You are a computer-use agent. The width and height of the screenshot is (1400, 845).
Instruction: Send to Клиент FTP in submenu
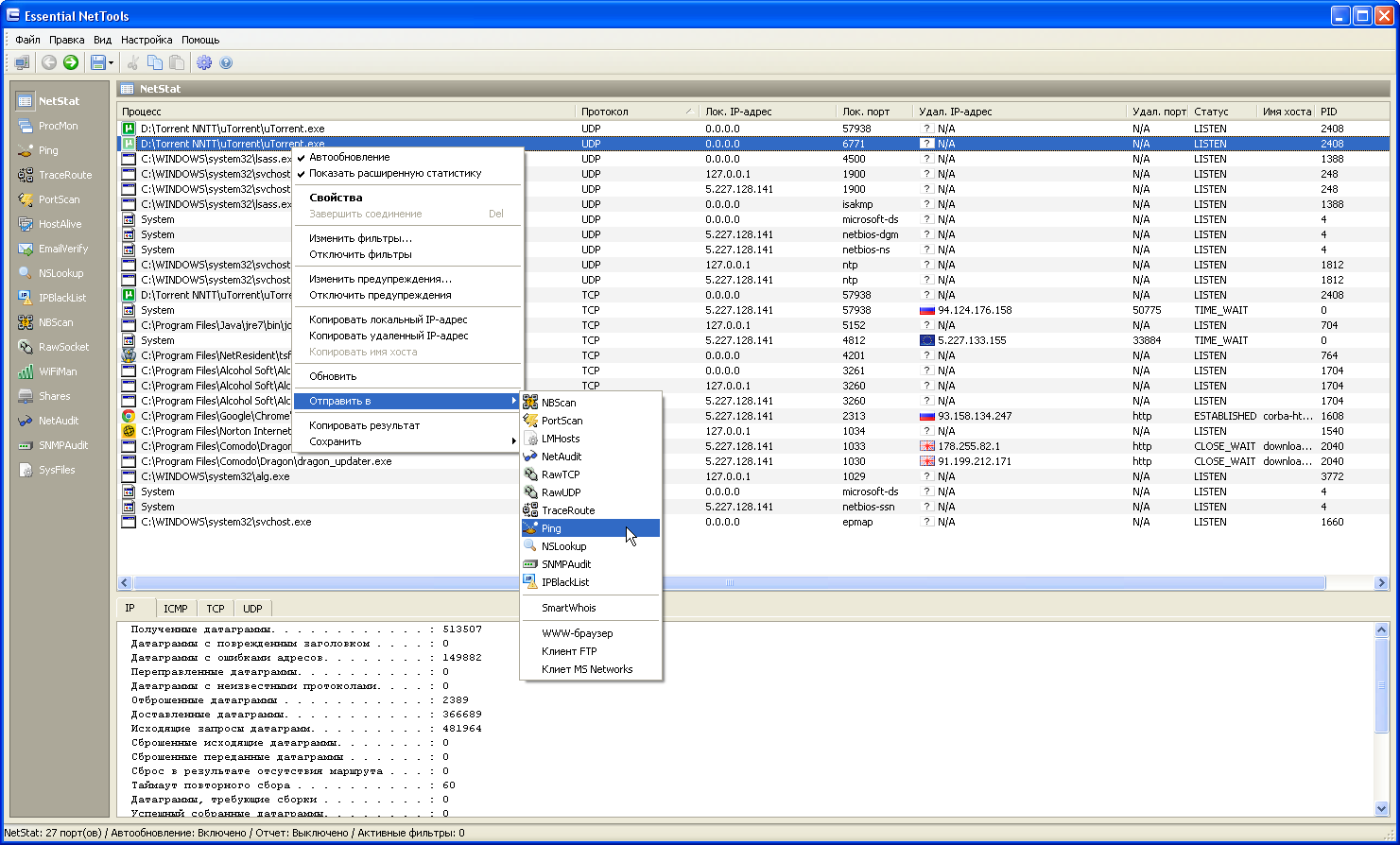pos(591,651)
